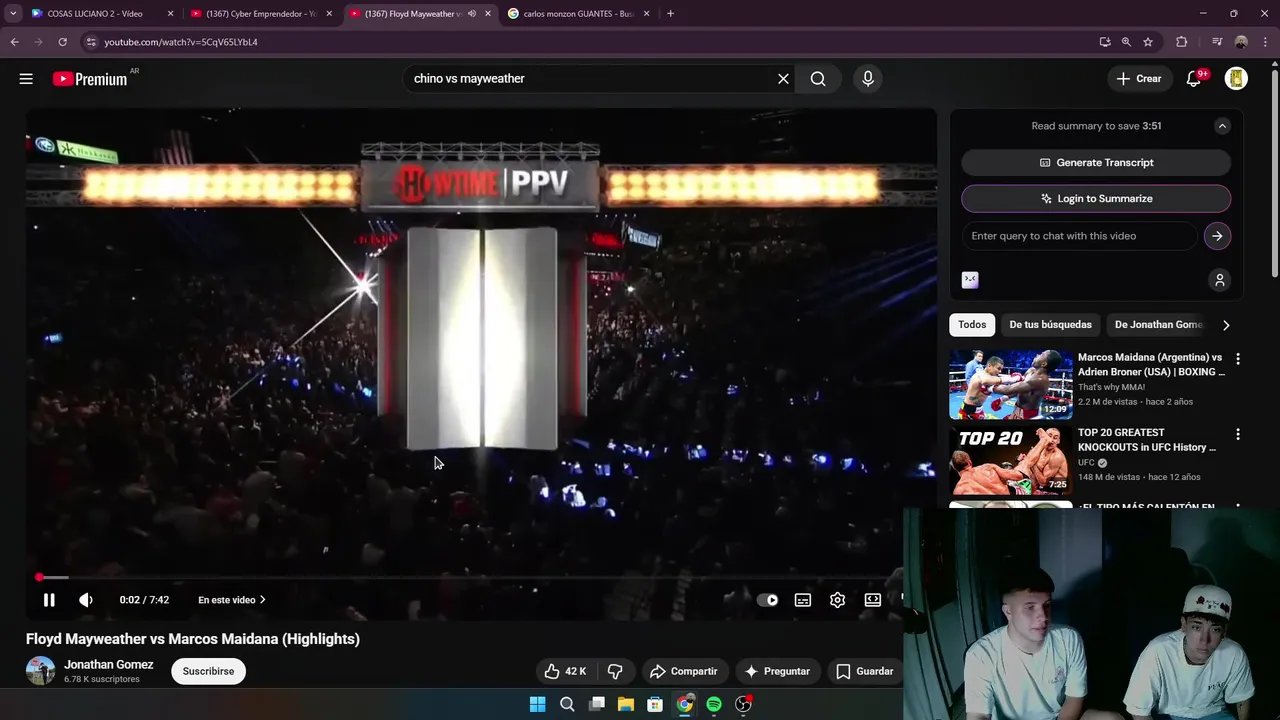1280x720 pixels.
Task: Open options for Maidana vs Broner video
Action: point(1238,359)
